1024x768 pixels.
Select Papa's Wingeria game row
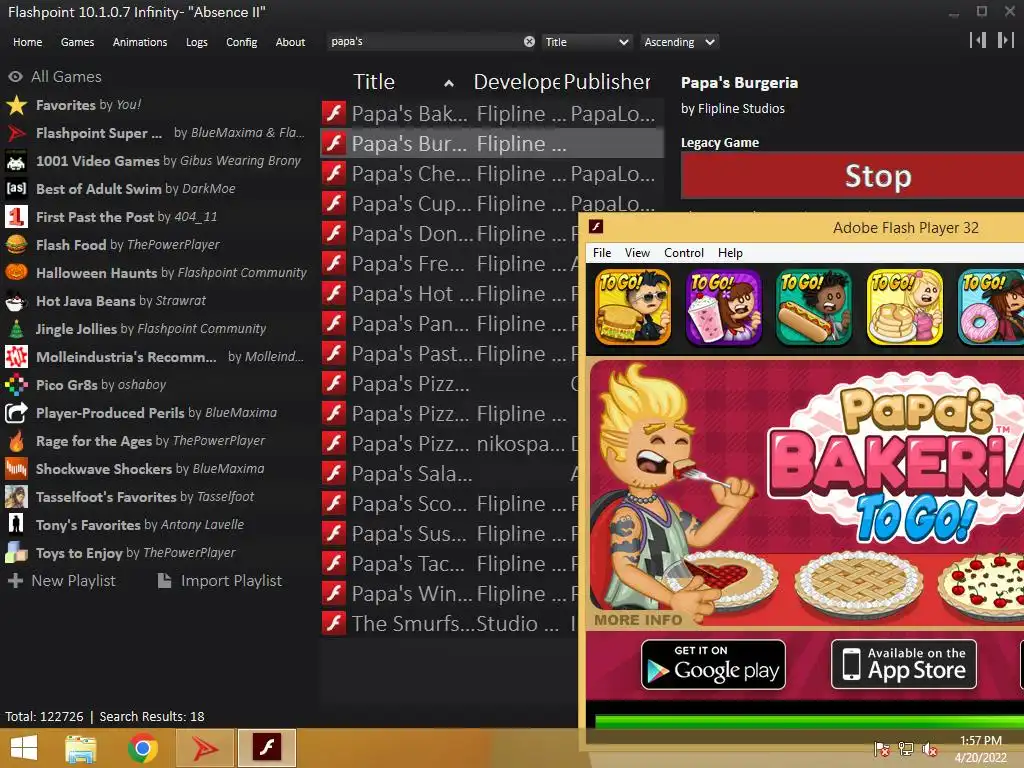pos(449,594)
